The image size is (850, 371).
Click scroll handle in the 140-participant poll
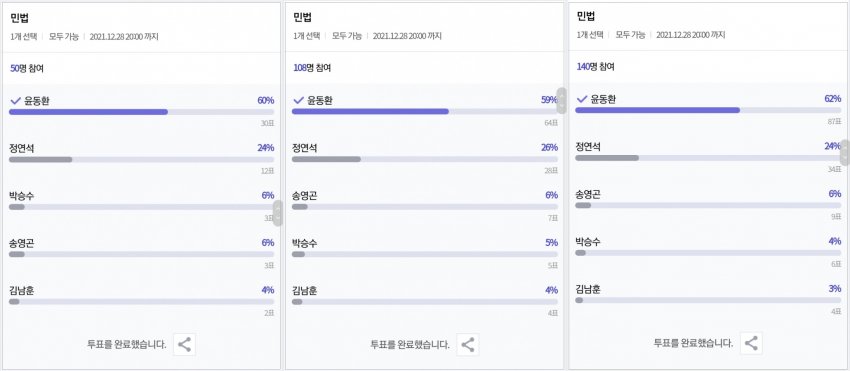pos(845,152)
